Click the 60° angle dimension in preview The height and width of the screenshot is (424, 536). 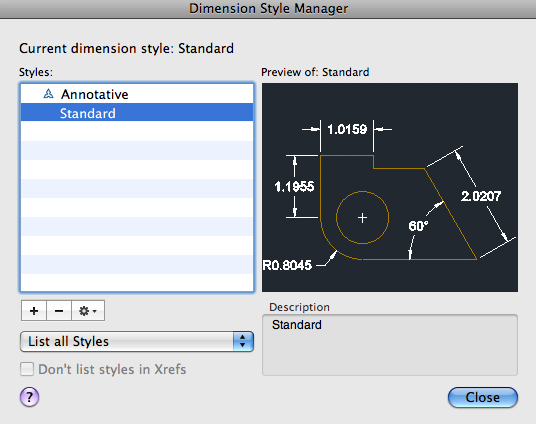418,226
